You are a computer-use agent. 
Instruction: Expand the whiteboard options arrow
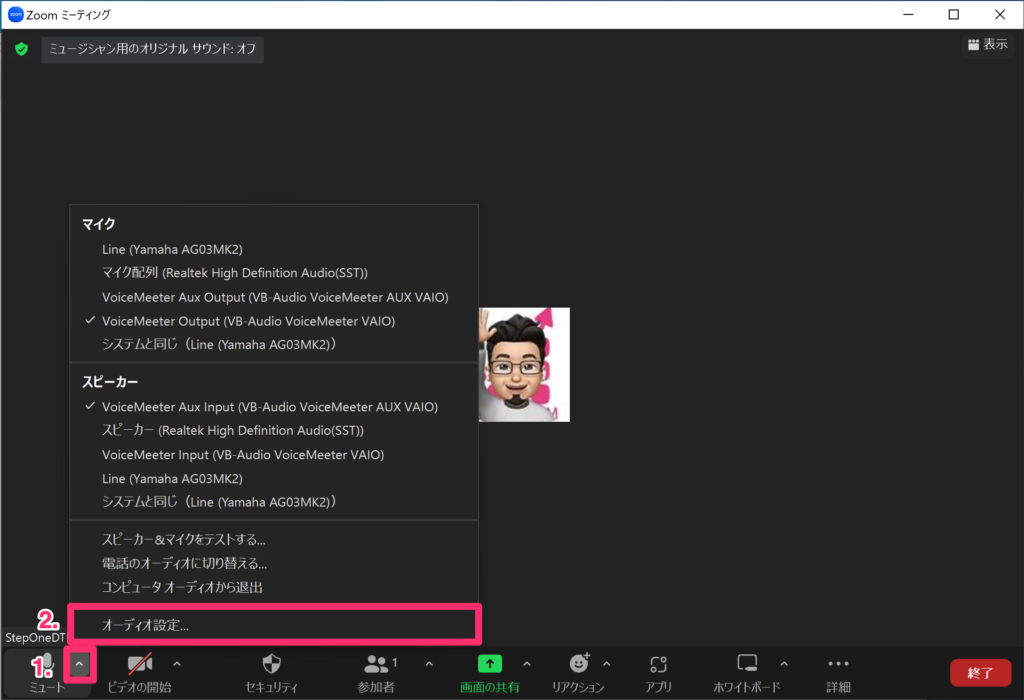tap(784, 664)
